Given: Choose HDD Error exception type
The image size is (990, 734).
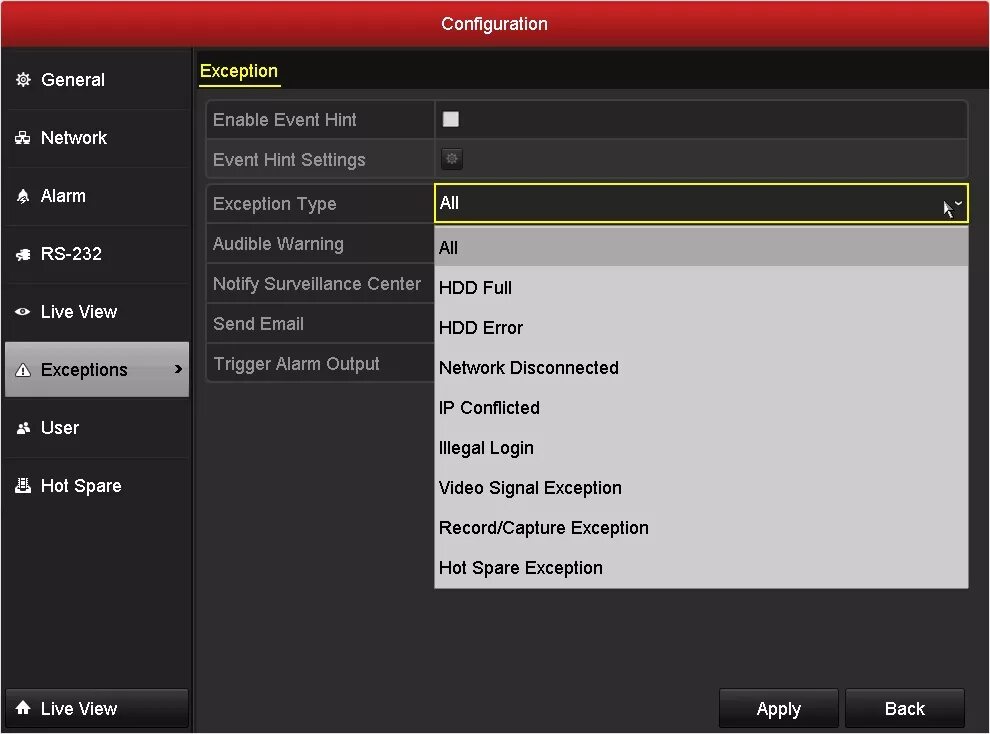Looking at the screenshot, I should 701,328.
